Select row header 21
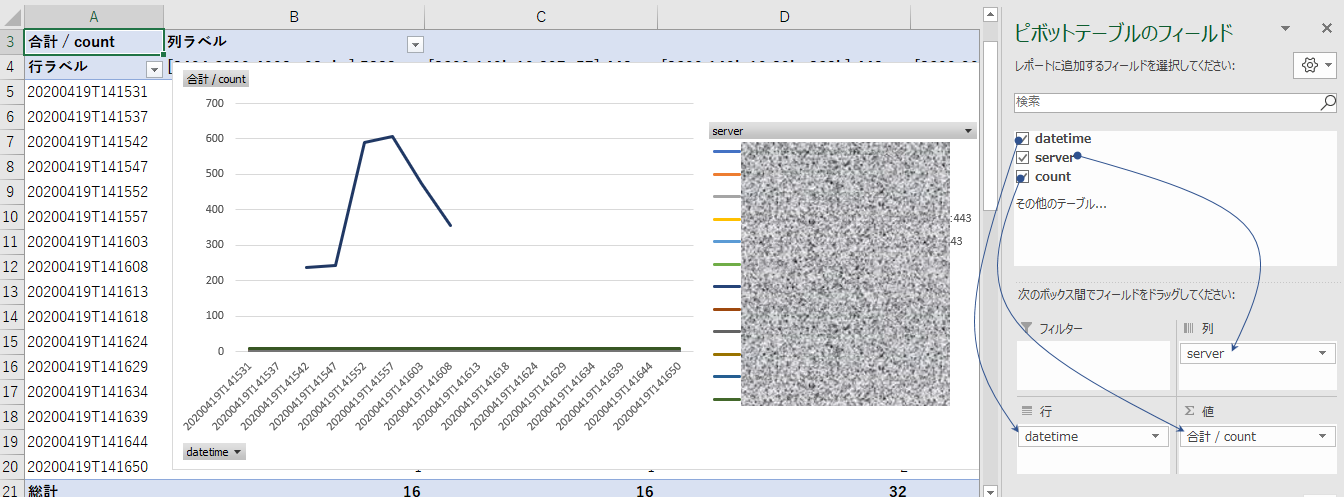 11,491
